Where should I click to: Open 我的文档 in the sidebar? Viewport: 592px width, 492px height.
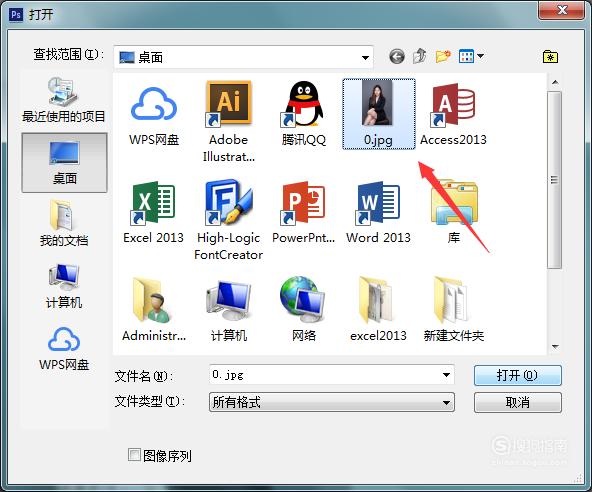coord(64,224)
